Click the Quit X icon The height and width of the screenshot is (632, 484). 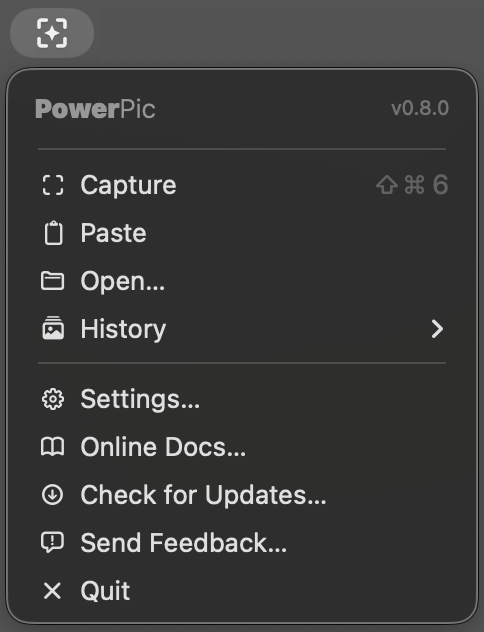click(x=52, y=591)
